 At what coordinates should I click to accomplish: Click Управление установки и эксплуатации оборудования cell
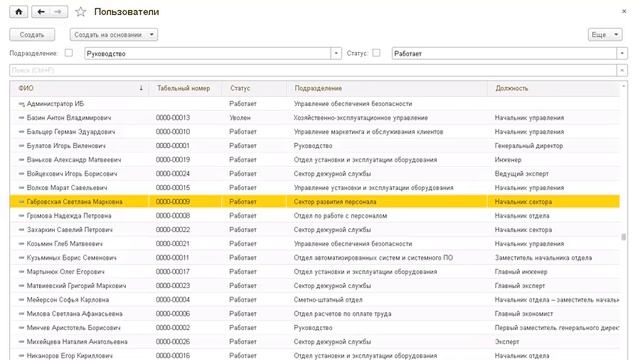click(373, 188)
